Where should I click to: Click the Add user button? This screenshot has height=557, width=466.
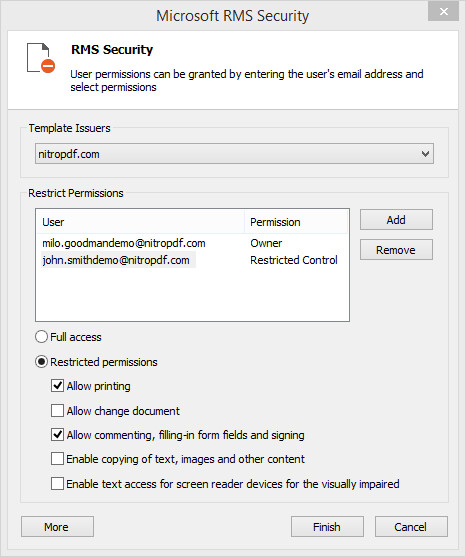[396, 220]
